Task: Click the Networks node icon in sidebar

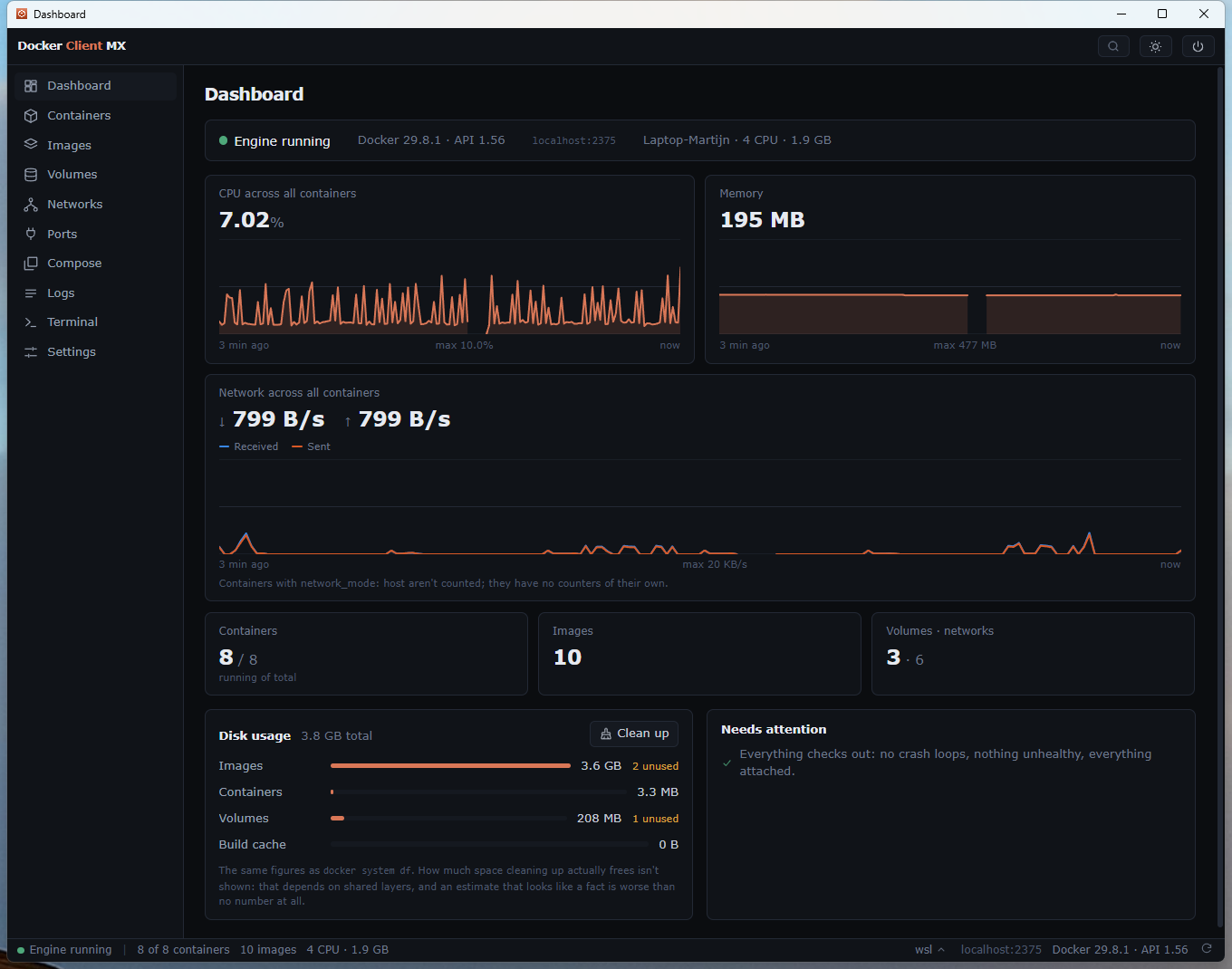Action: 31,205
